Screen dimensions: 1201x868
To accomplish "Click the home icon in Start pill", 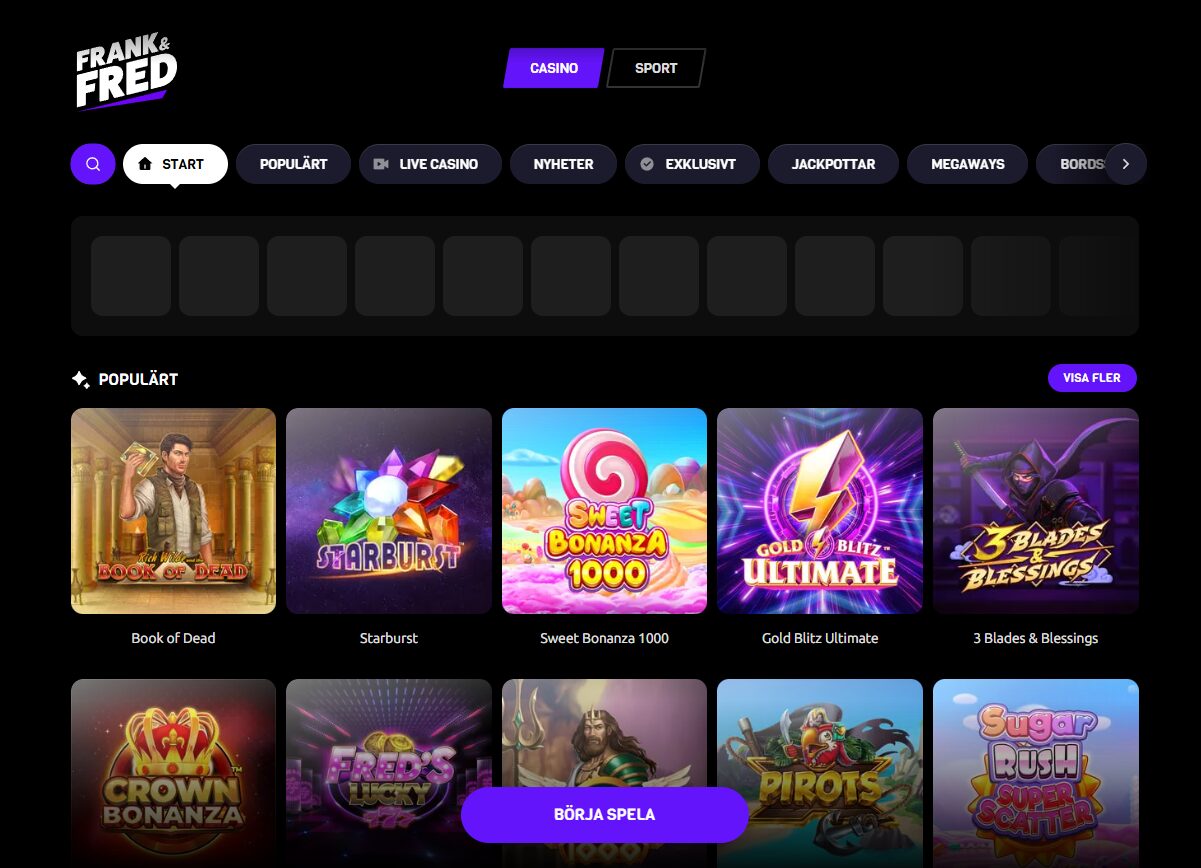I will [x=145, y=164].
